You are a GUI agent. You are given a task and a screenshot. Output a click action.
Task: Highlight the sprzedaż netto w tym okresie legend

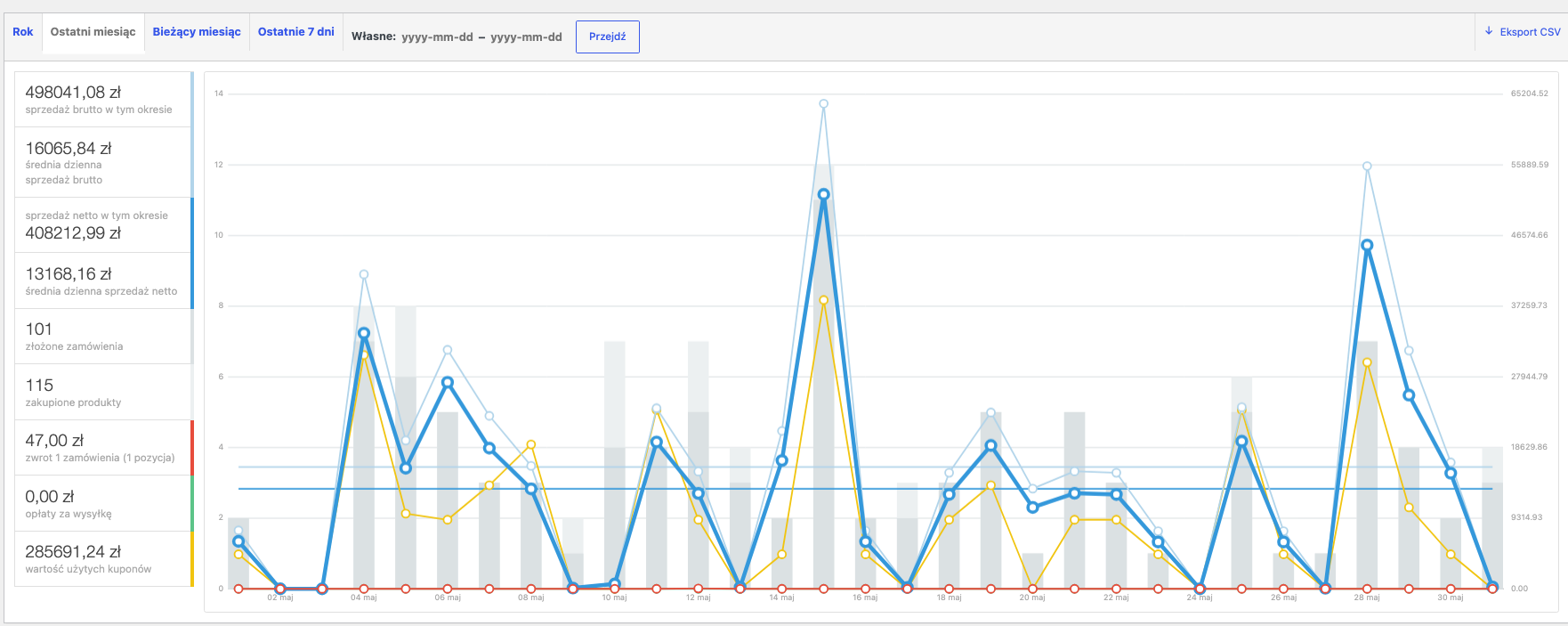pyautogui.click(x=104, y=225)
